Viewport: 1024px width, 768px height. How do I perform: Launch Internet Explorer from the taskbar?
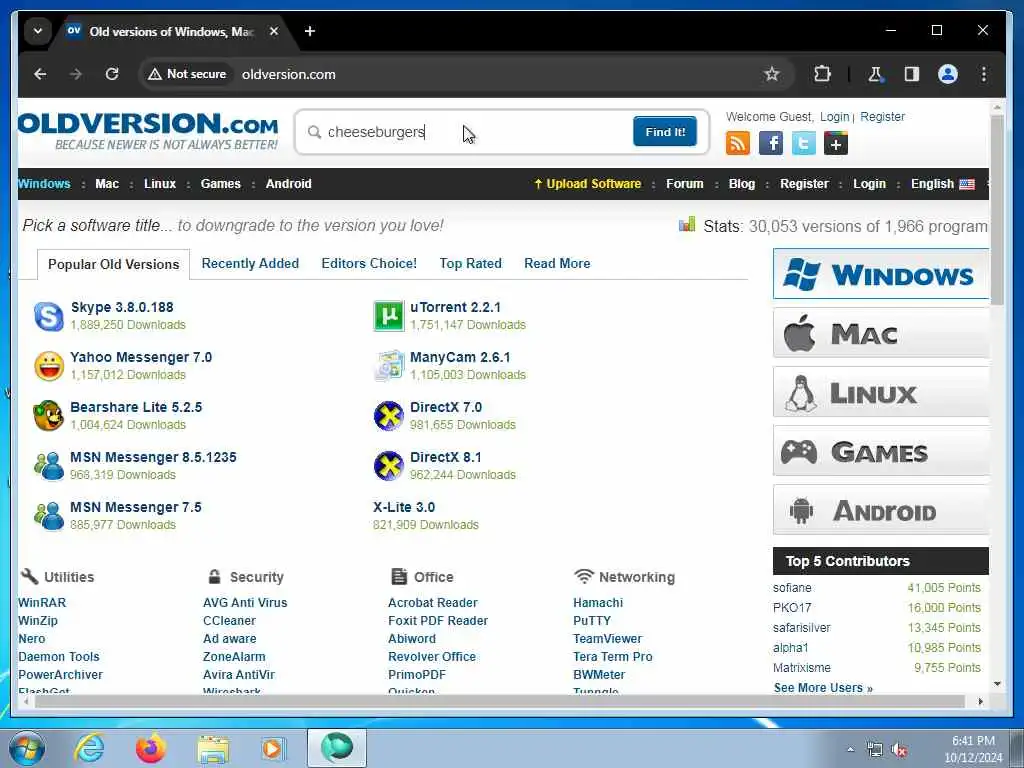click(x=89, y=748)
